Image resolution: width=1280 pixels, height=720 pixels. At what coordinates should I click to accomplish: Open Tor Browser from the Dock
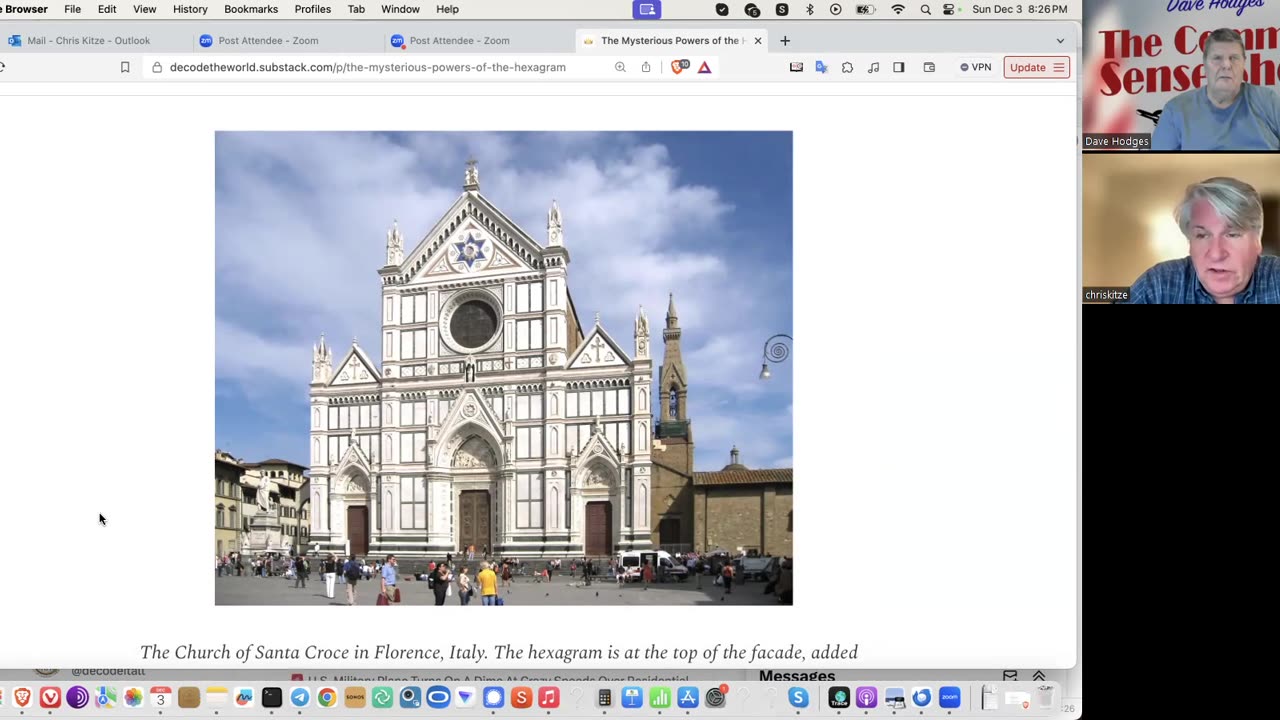tap(77, 698)
